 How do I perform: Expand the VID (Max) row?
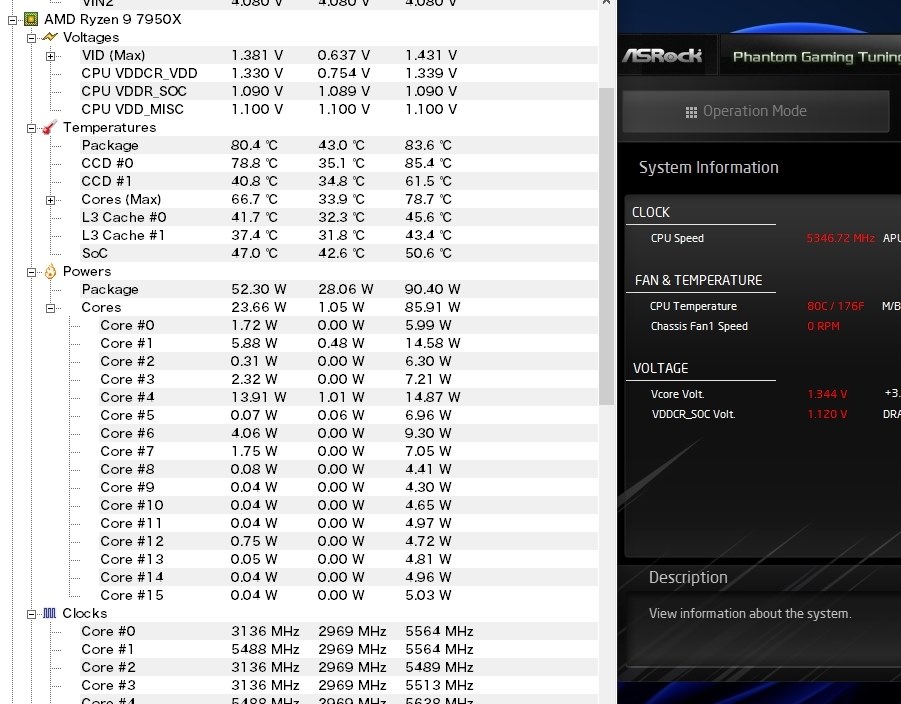pos(51,56)
